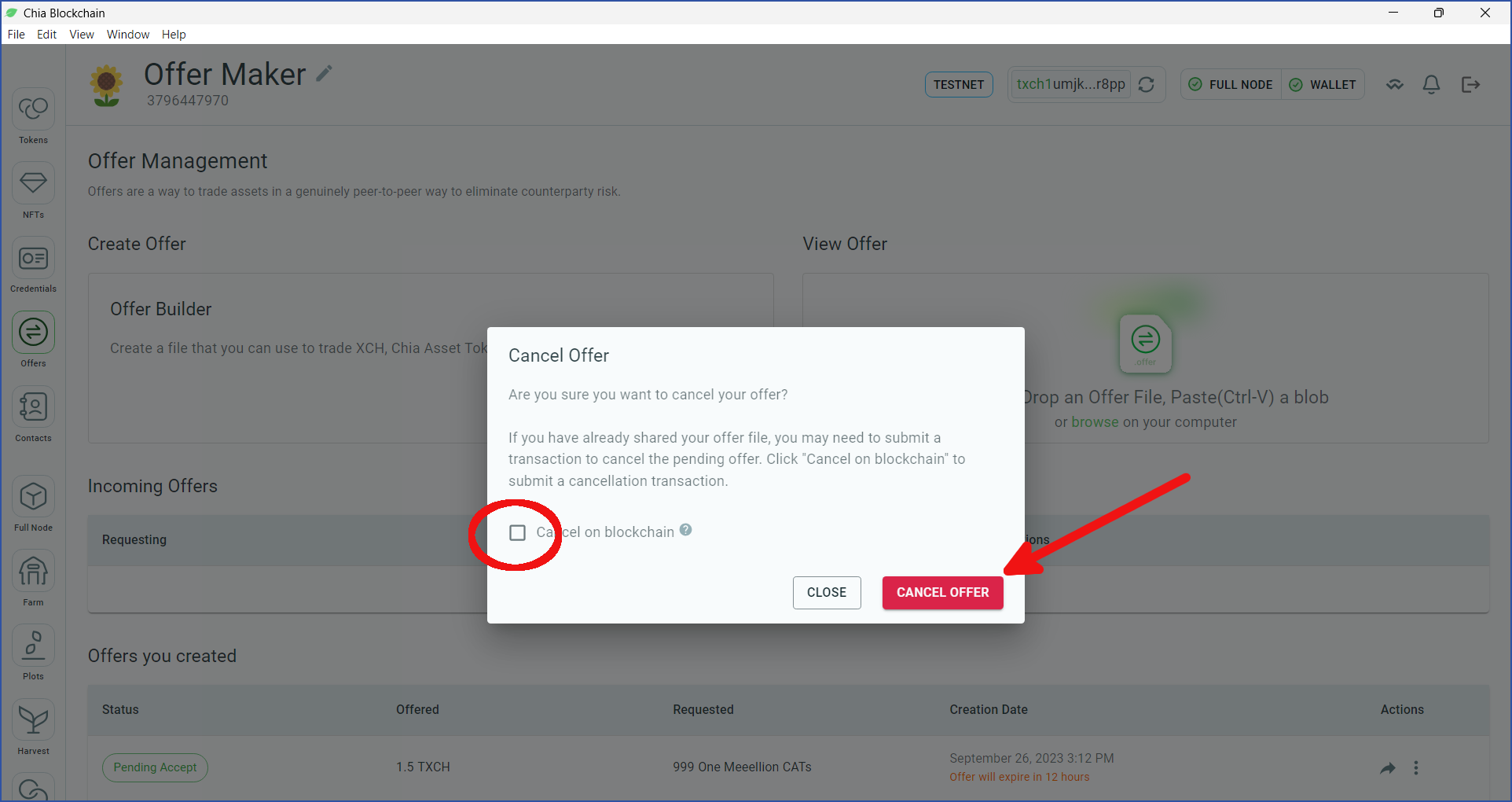
Task: Refresh the txch wallet address
Action: 1147,84
